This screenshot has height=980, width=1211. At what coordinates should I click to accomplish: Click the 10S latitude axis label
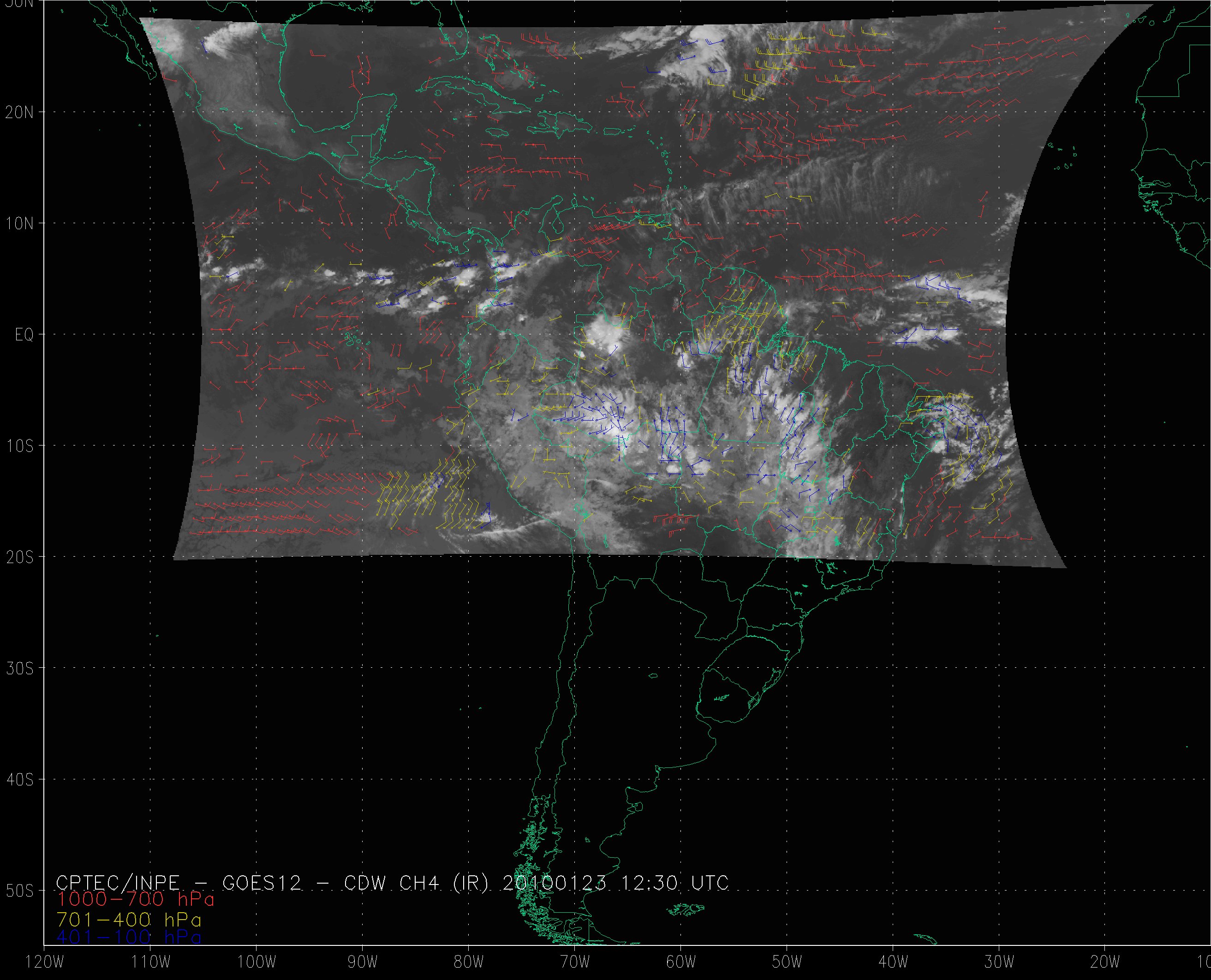point(20,446)
